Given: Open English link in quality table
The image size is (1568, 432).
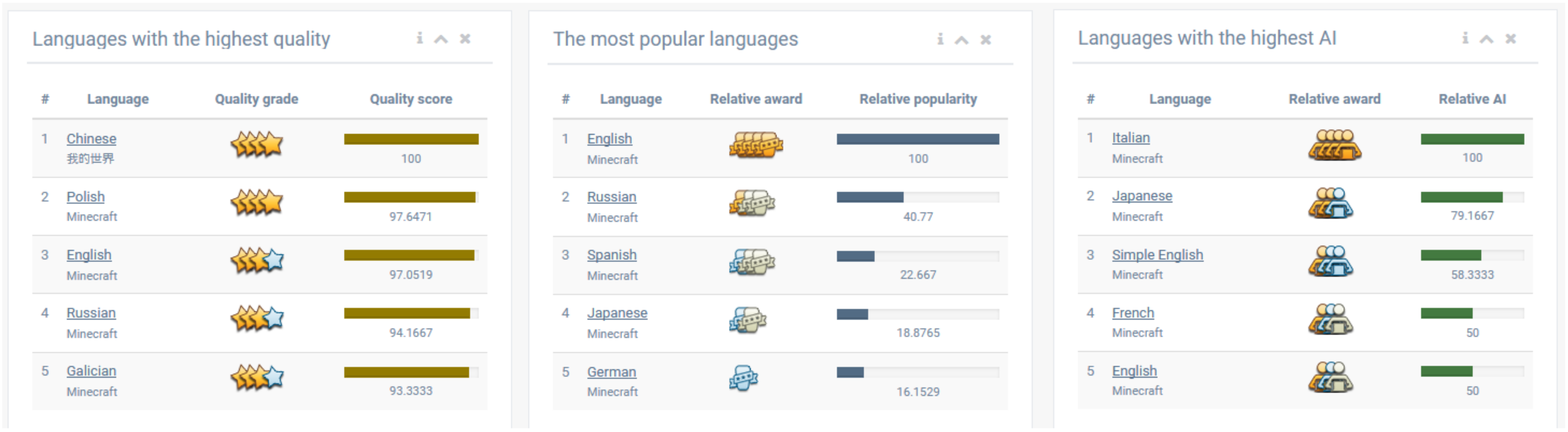Looking at the screenshot, I should point(89,255).
